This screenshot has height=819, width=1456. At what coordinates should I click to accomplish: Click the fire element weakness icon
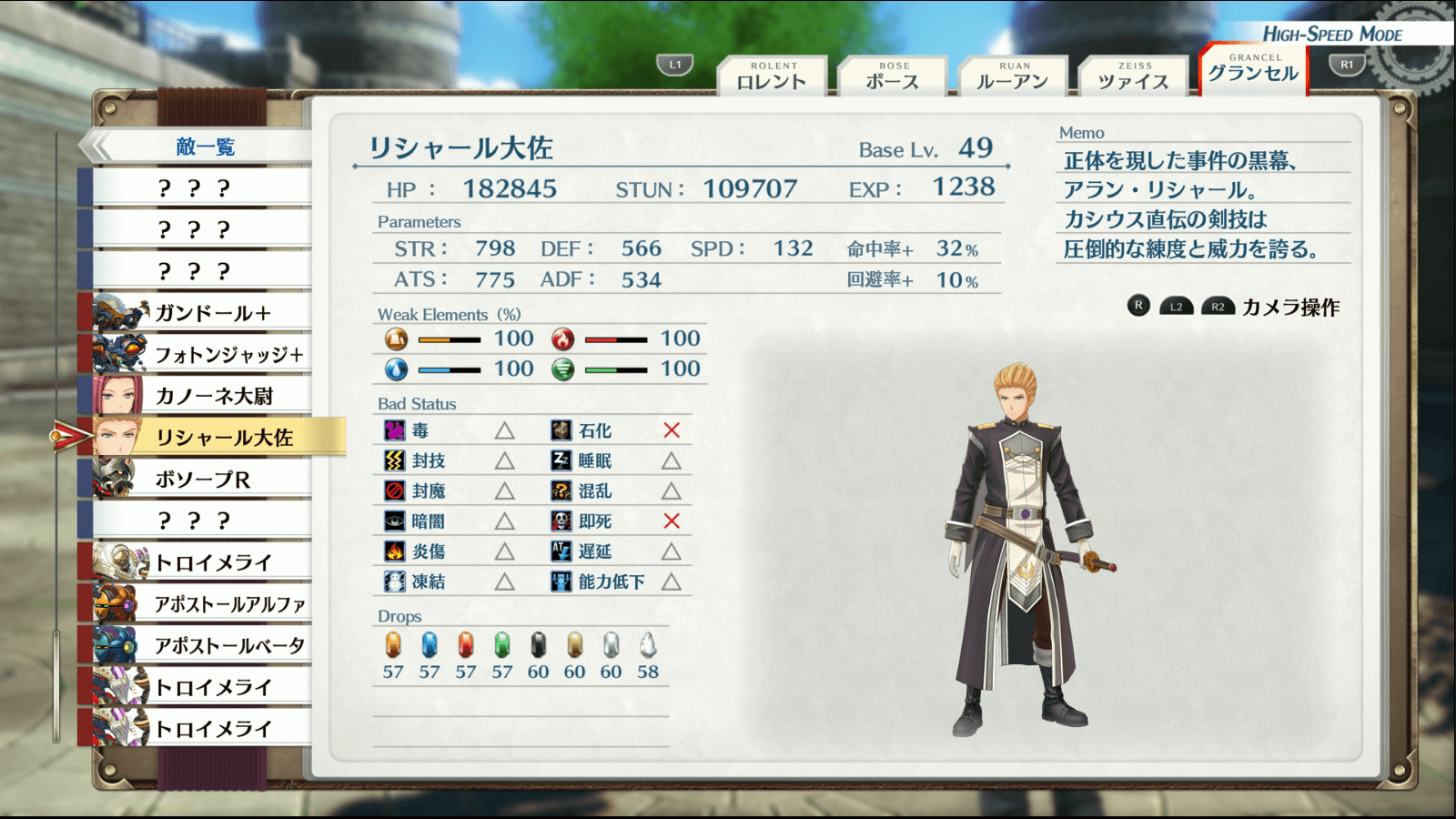point(563,339)
